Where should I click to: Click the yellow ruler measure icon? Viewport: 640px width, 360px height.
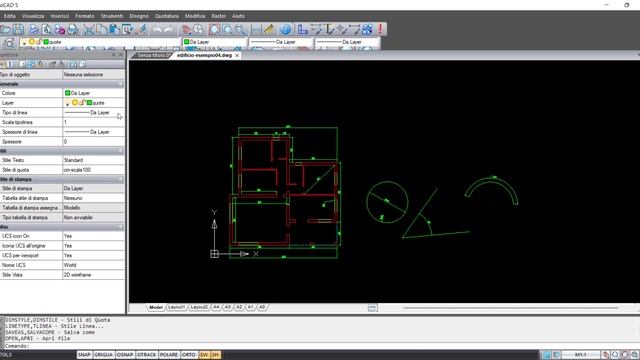click(x=269, y=29)
